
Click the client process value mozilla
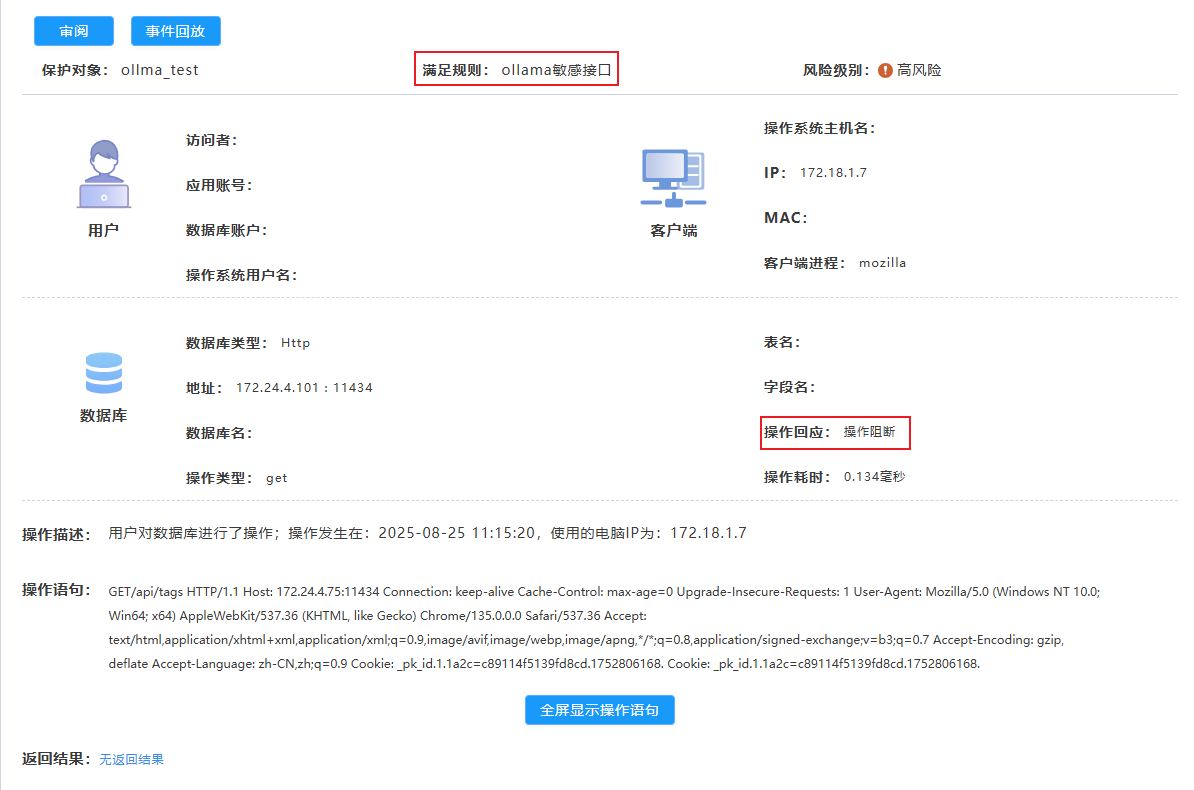(x=882, y=263)
